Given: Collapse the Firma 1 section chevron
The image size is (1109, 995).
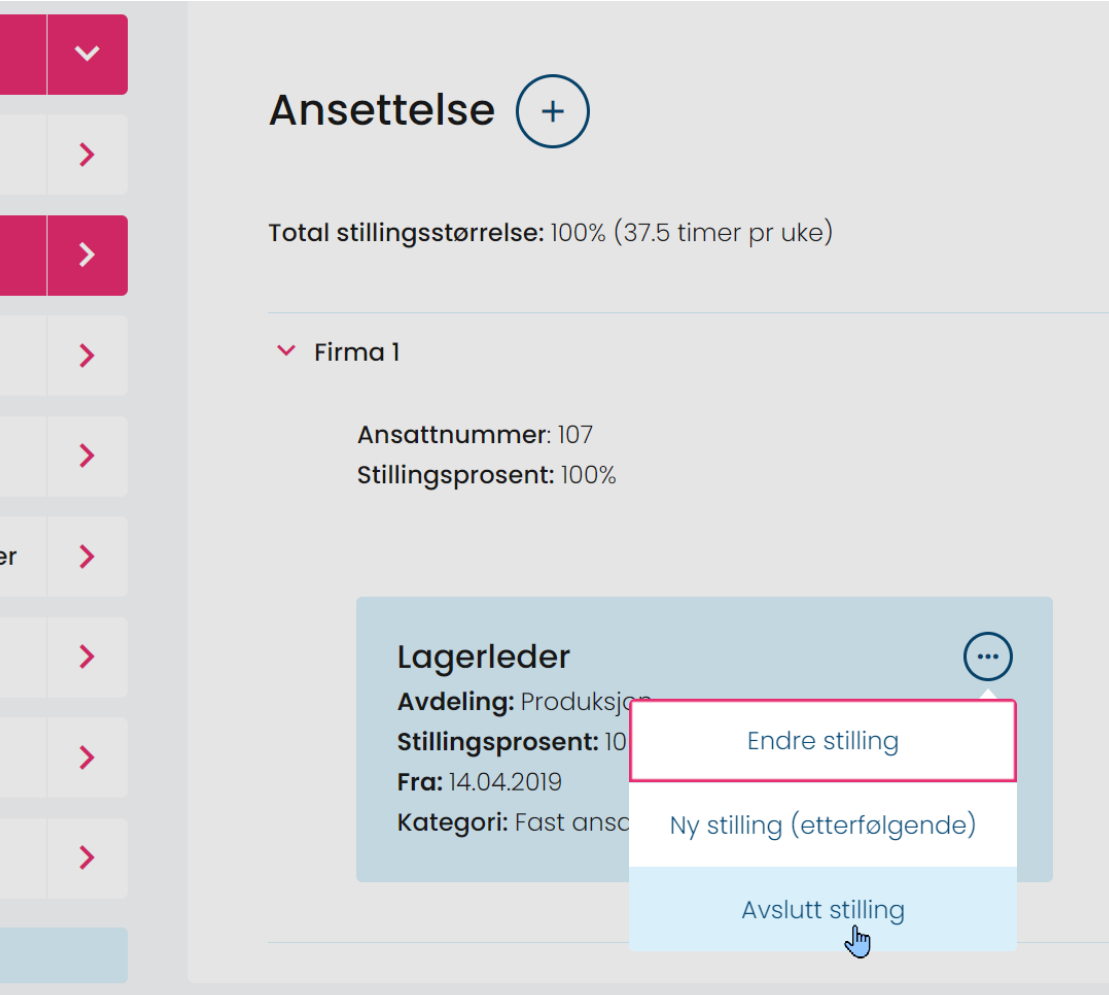Looking at the screenshot, I should pos(286,351).
